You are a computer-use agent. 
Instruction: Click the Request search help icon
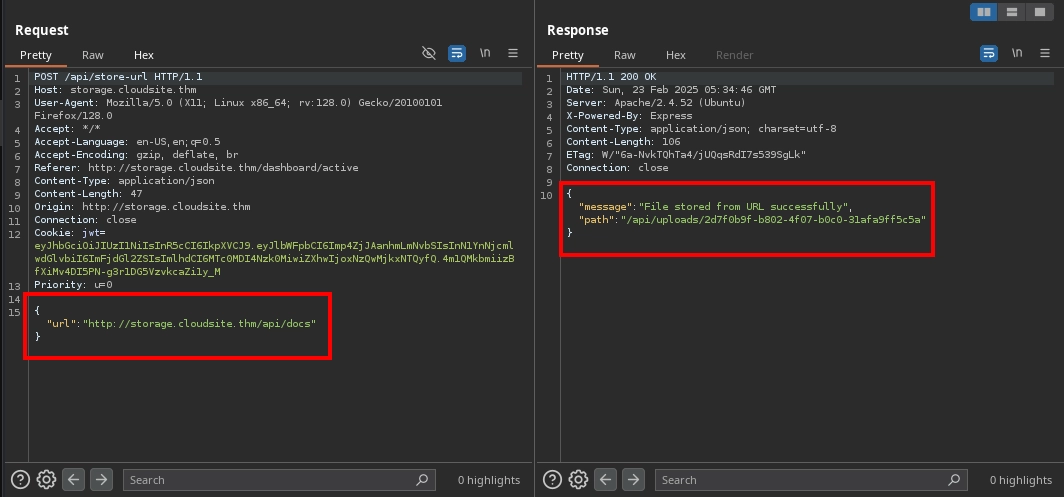click(20, 480)
